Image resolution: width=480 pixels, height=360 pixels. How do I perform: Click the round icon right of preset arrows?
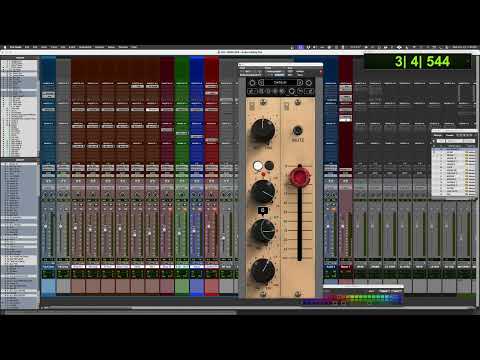click(309, 82)
